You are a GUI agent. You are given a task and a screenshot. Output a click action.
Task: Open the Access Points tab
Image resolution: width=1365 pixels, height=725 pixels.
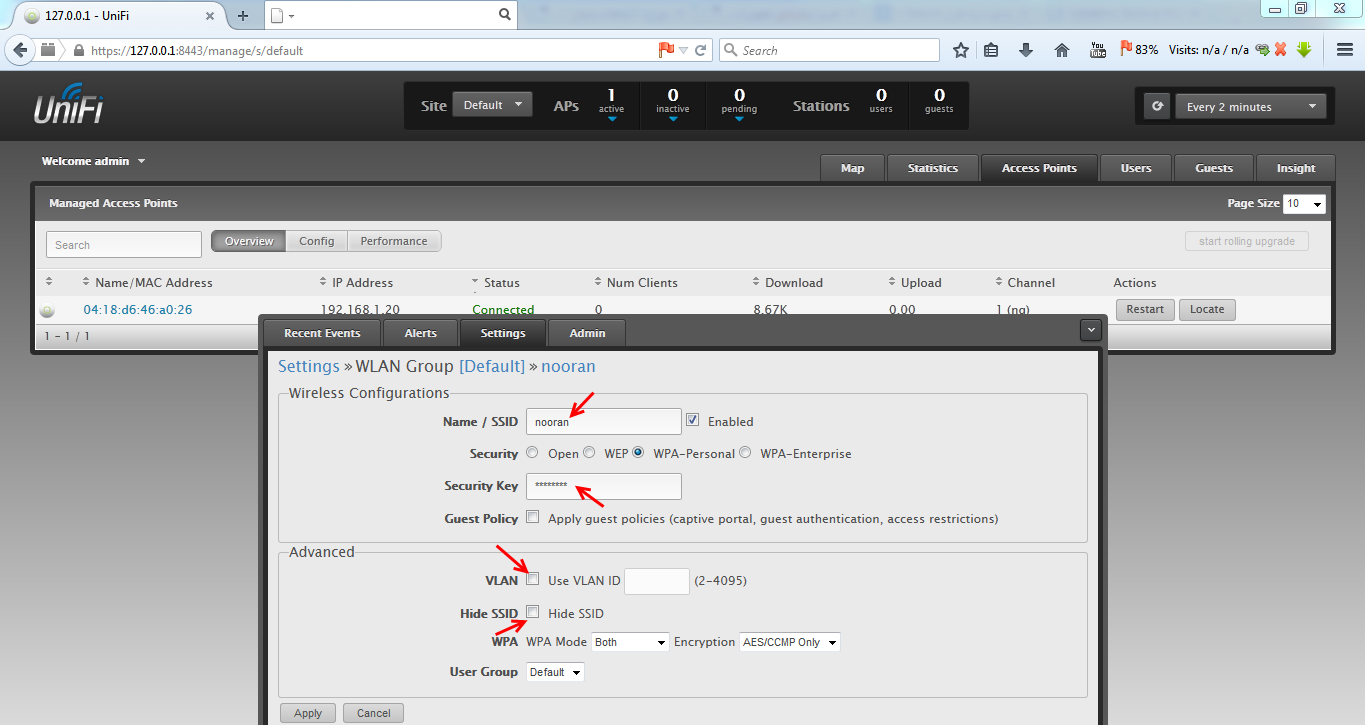[1039, 168]
